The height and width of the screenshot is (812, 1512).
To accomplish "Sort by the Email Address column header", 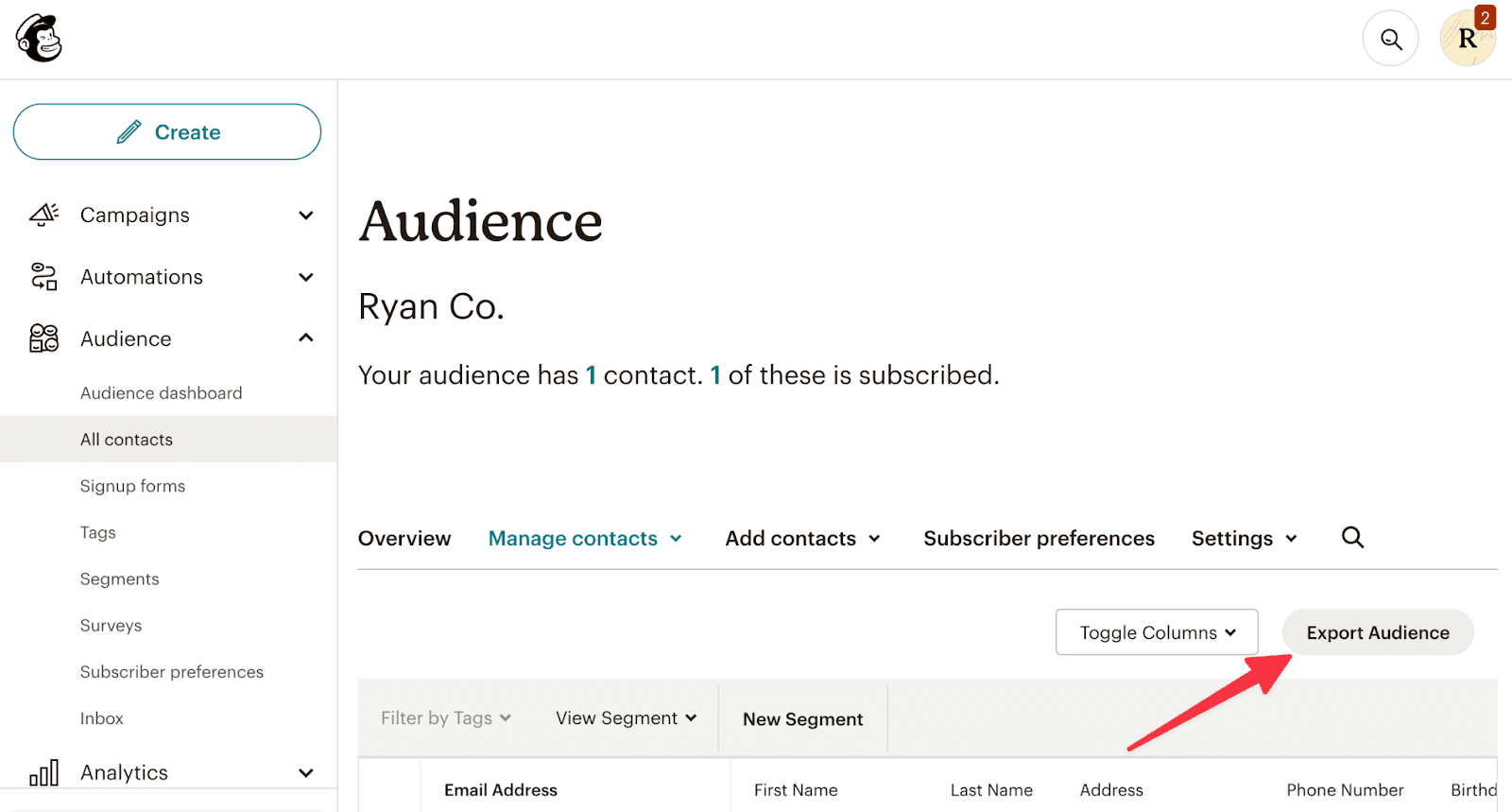I will (x=501, y=790).
